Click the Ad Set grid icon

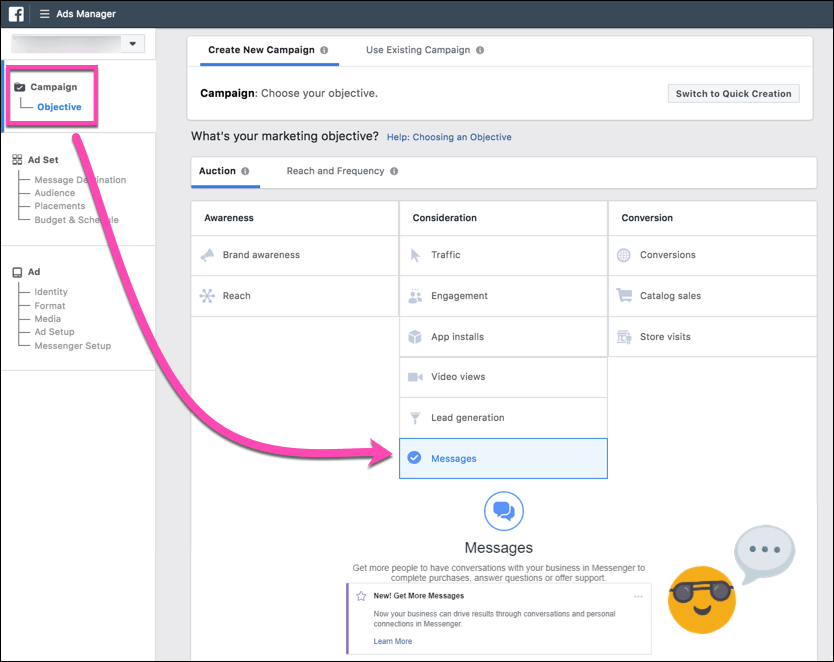coord(17,160)
